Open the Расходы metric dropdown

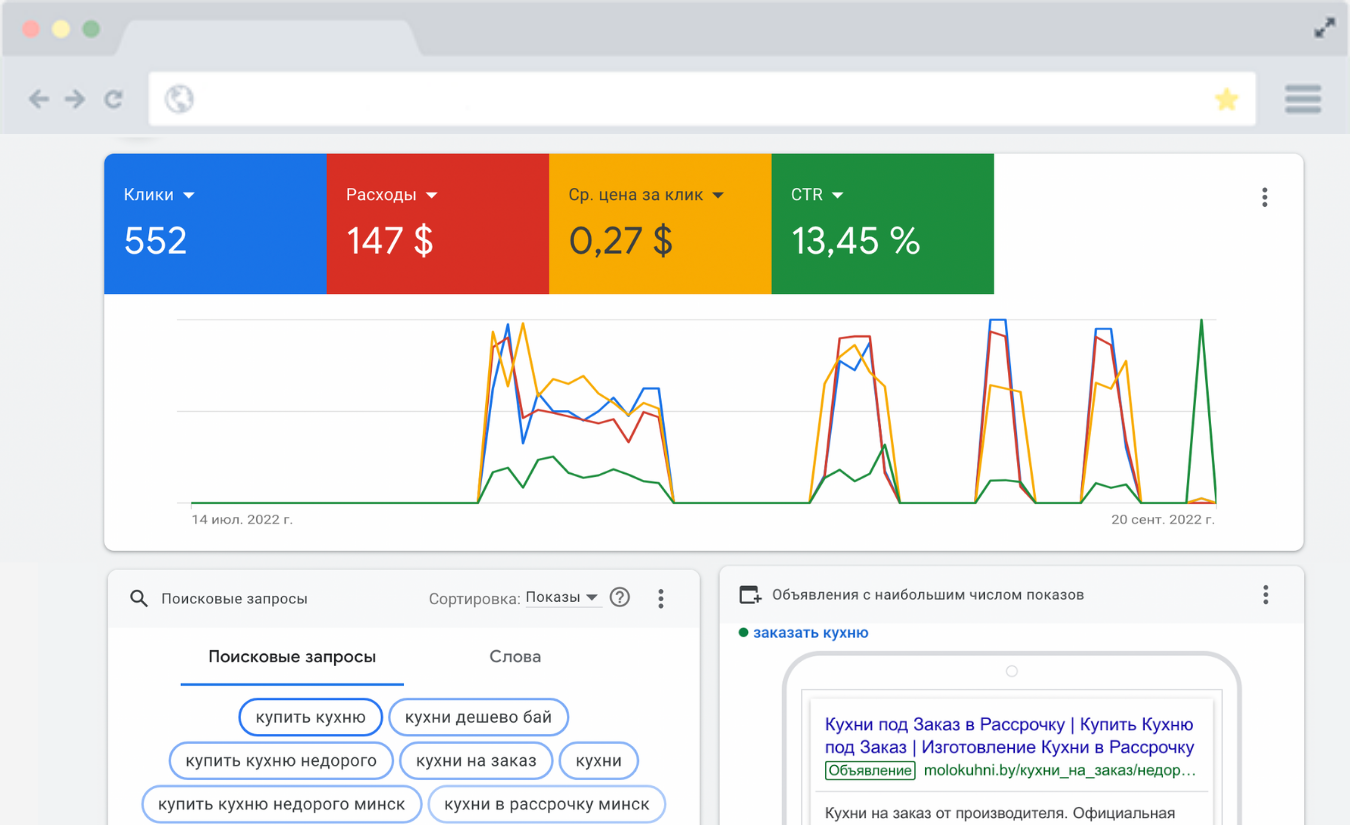coord(392,195)
